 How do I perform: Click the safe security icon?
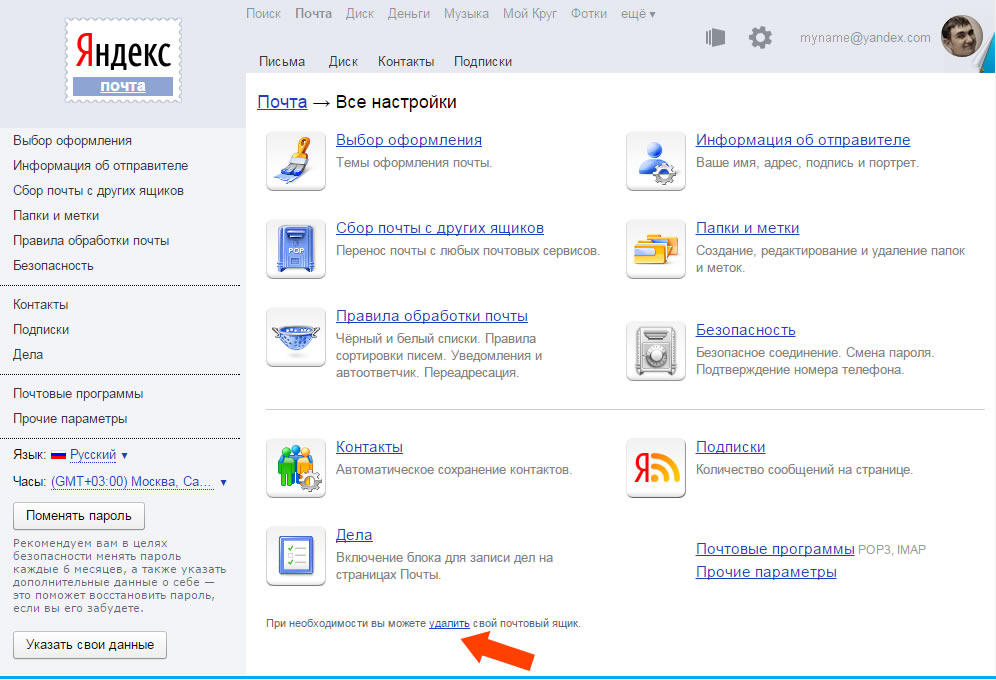click(656, 351)
